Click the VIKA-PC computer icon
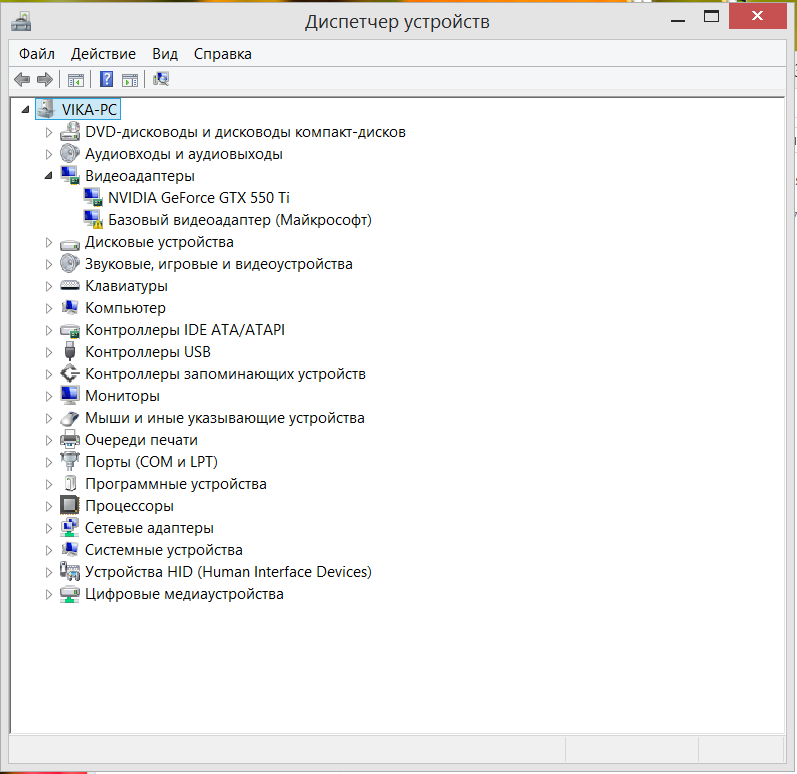Viewport: 797px width, 774px height. click(46, 109)
